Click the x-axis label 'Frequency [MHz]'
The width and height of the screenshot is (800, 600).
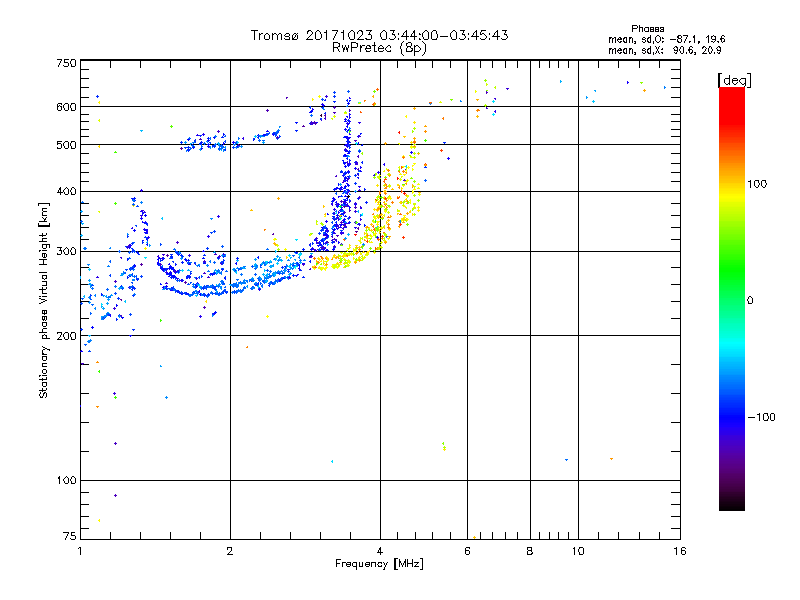[379, 564]
